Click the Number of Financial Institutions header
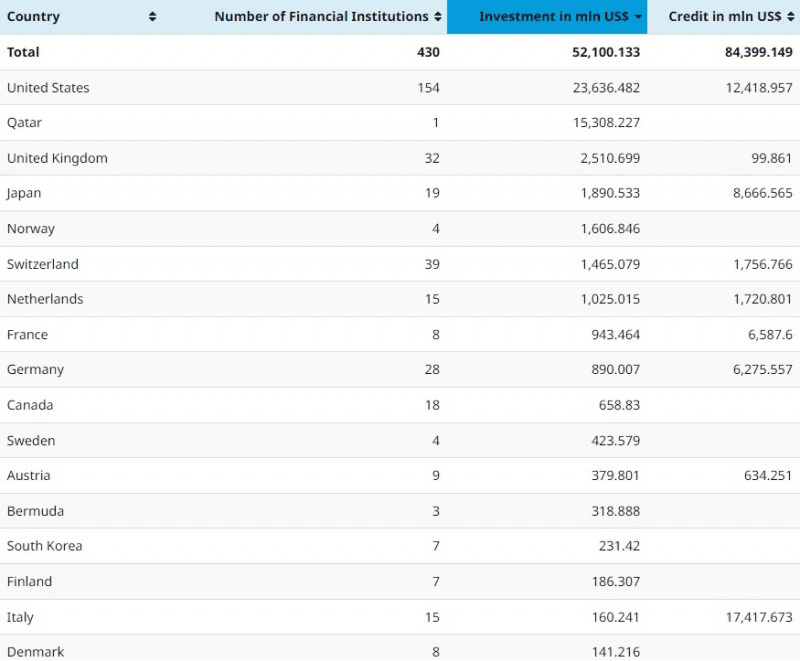 pyautogui.click(x=321, y=17)
